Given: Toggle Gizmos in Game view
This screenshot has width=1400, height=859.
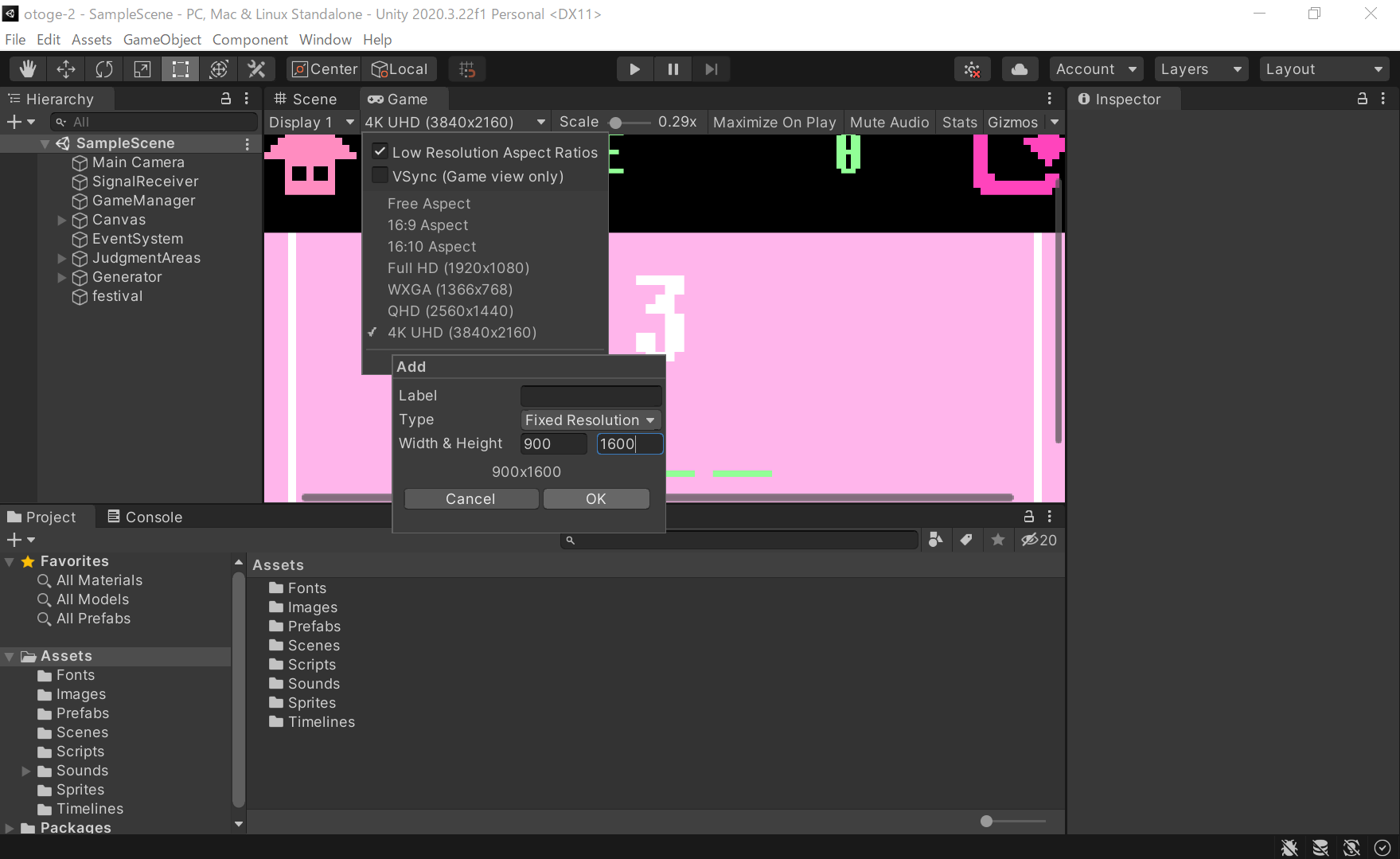Looking at the screenshot, I should (1012, 122).
